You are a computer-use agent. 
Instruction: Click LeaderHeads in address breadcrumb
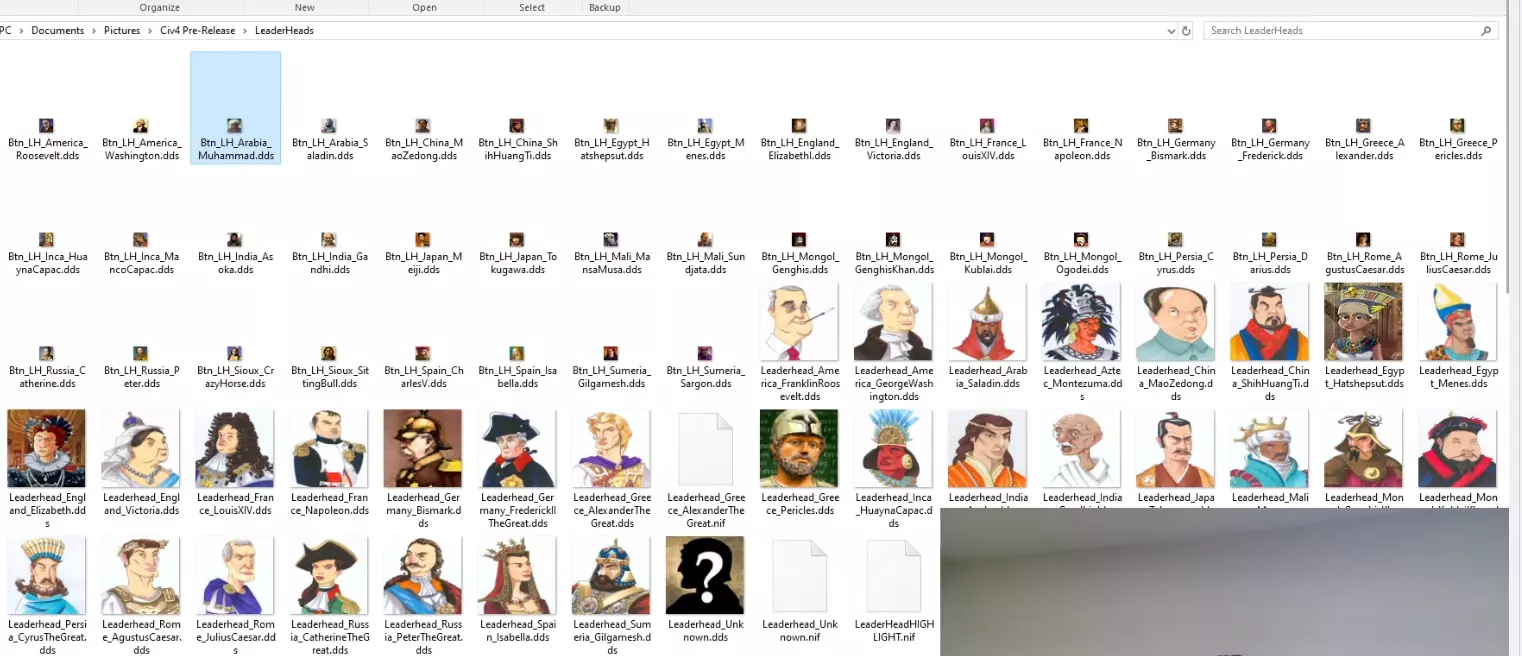pos(284,31)
